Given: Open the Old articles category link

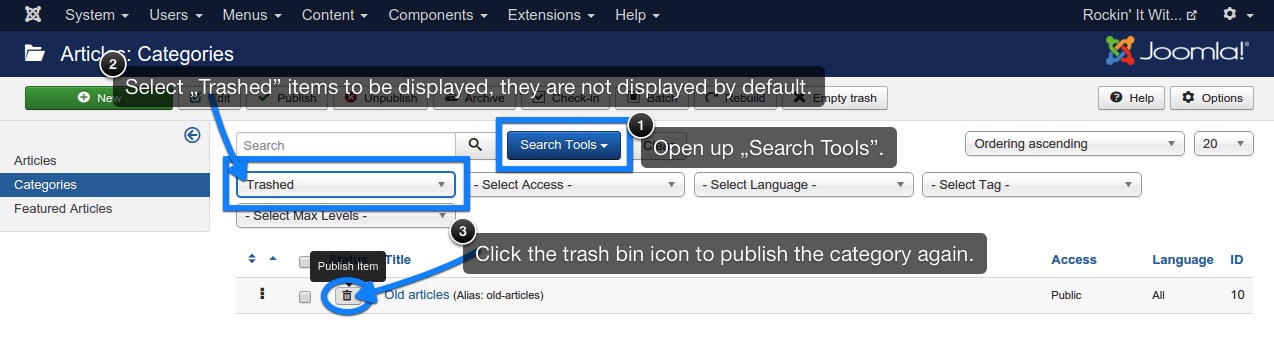Looking at the screenshot, I should click(417, 294).
